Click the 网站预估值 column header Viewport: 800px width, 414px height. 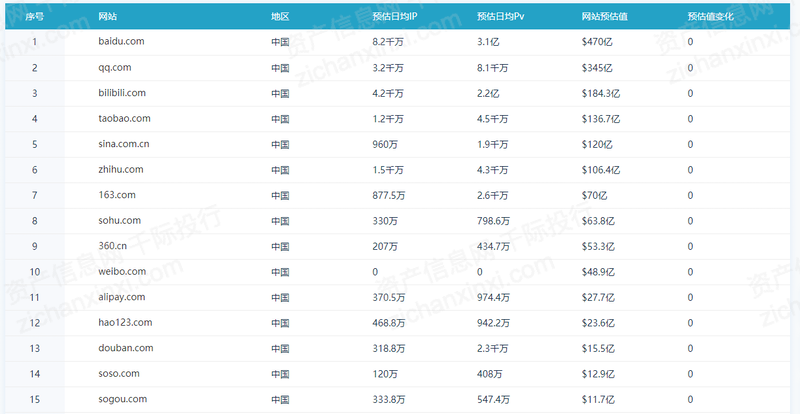pyautogui.click(x=604, y=16)
